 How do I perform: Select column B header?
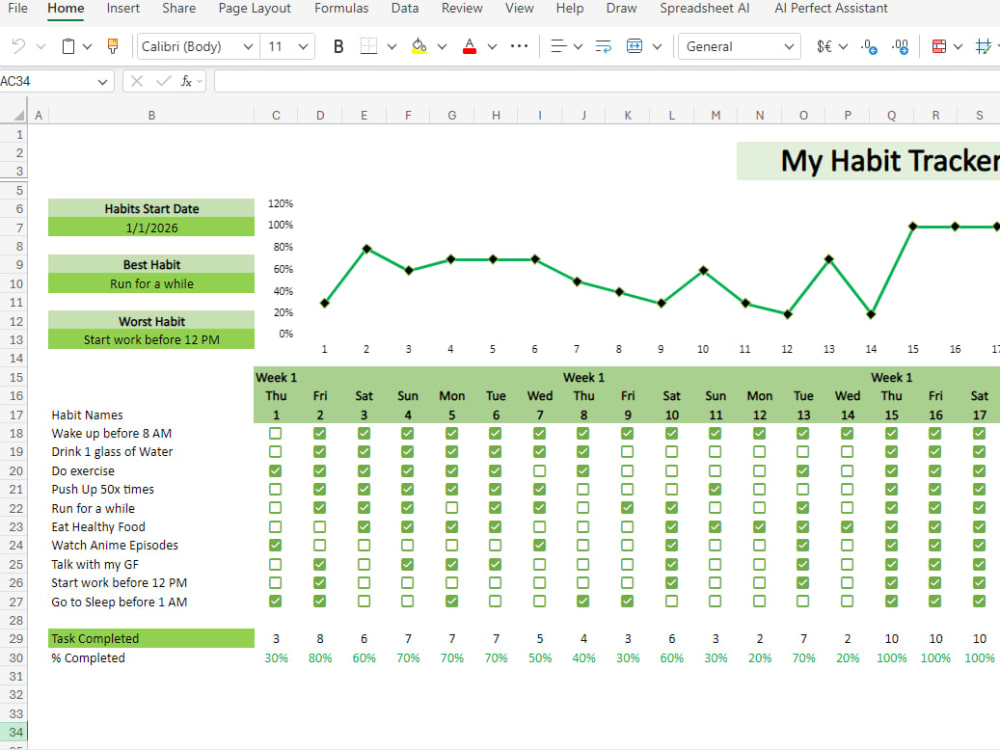[x=151, y=115]
